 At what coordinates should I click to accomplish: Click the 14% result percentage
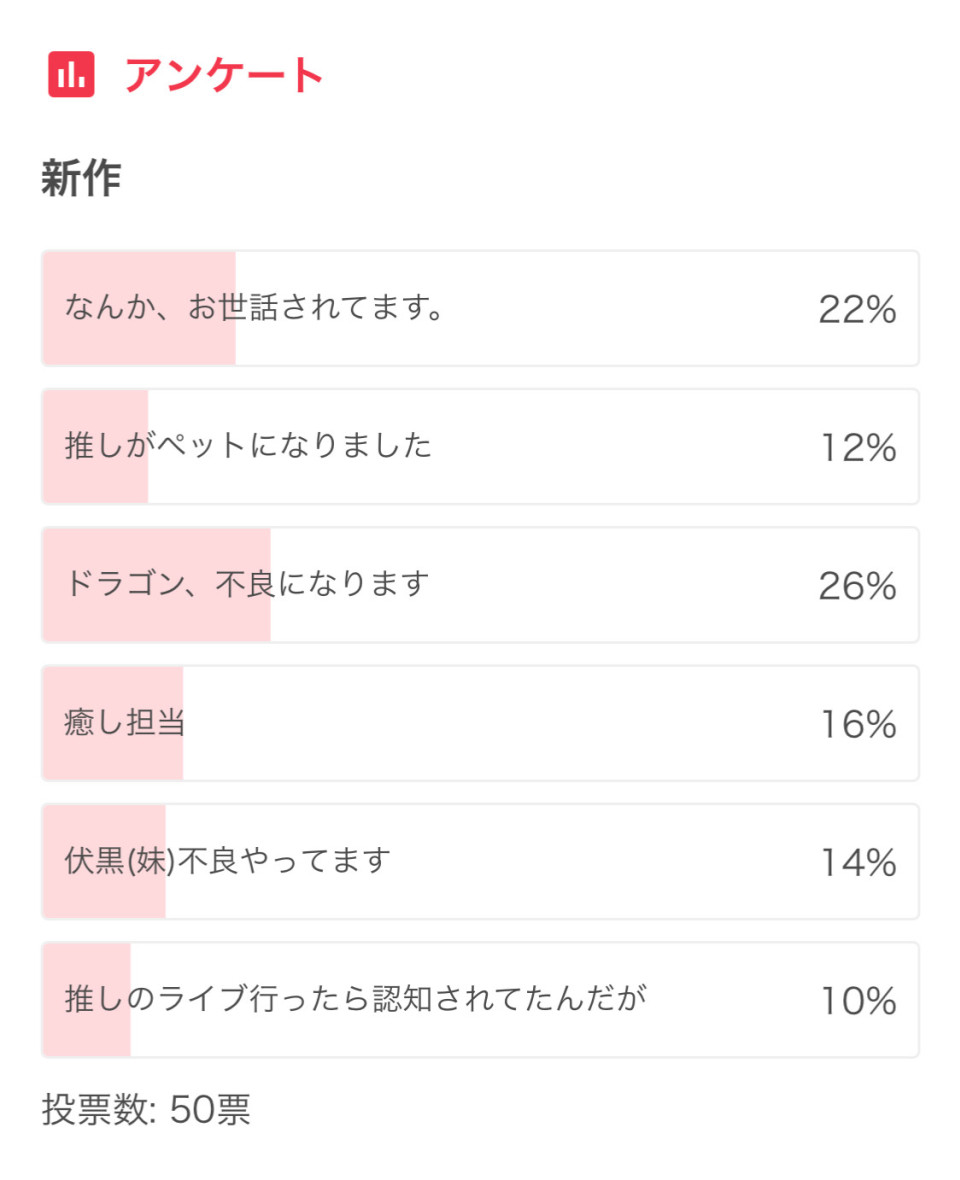(x=858, y=862)
